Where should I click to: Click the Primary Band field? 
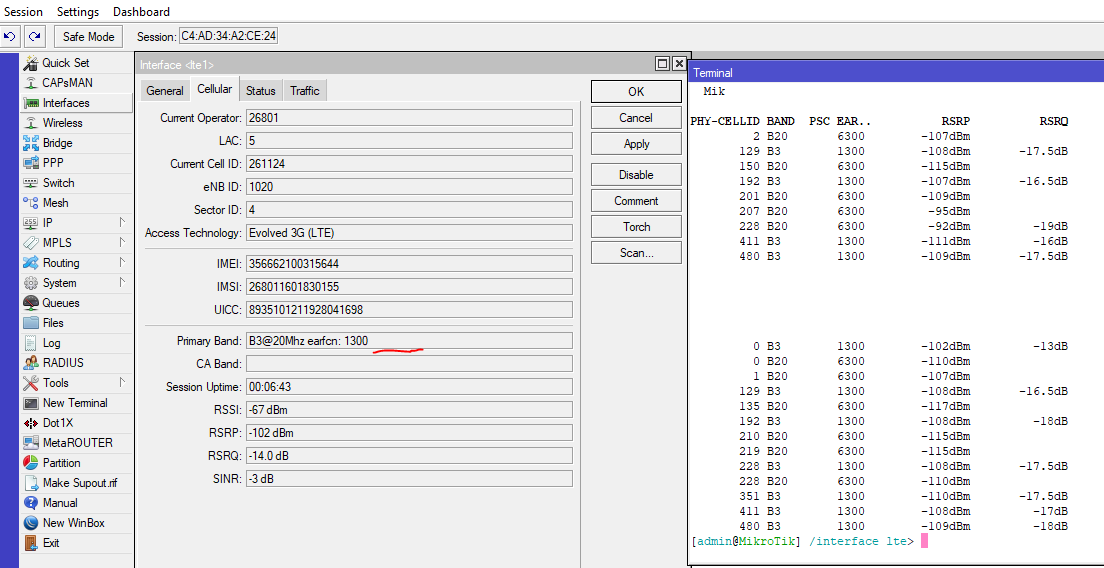pos(408,341)
